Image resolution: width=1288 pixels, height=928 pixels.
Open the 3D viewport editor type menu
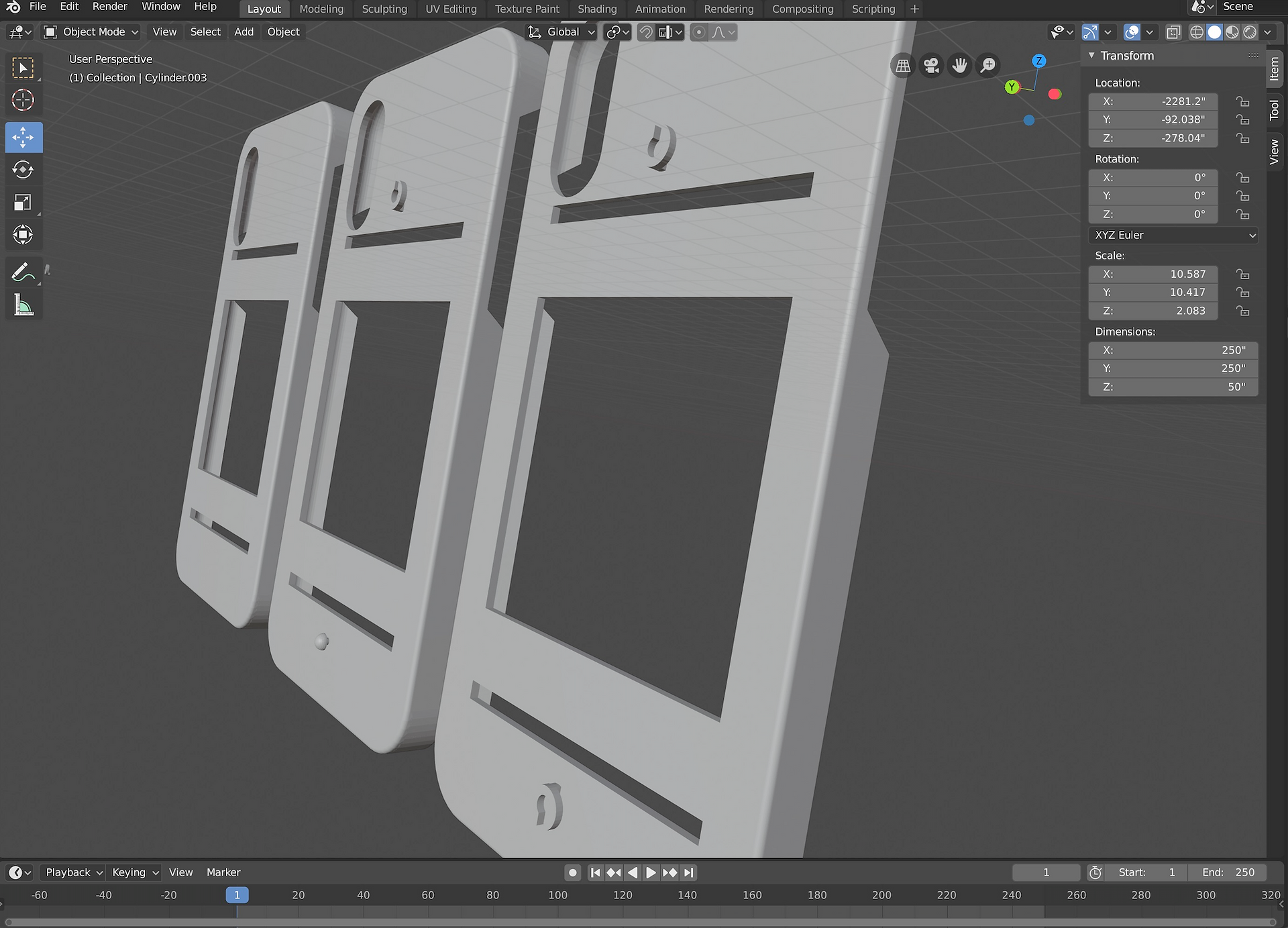[19, 32]
